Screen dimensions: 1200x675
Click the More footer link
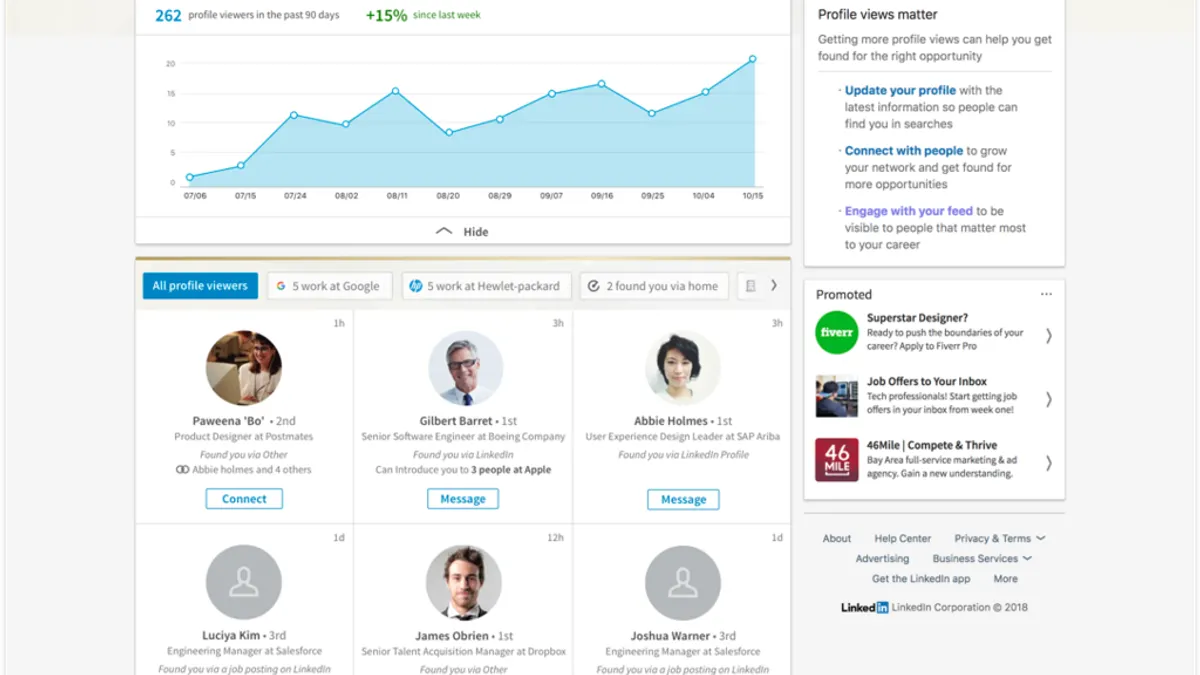click(x=1006, y=578)
